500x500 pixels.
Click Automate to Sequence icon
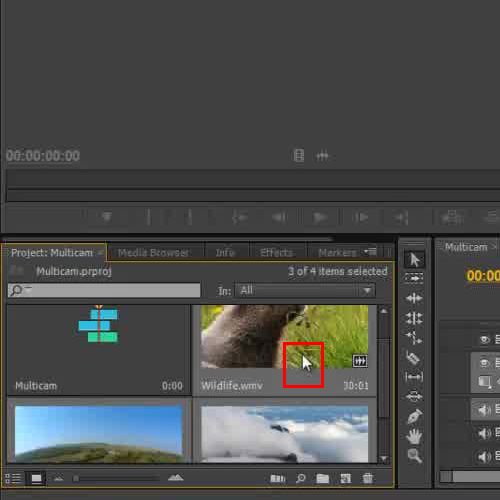[277, 478]
